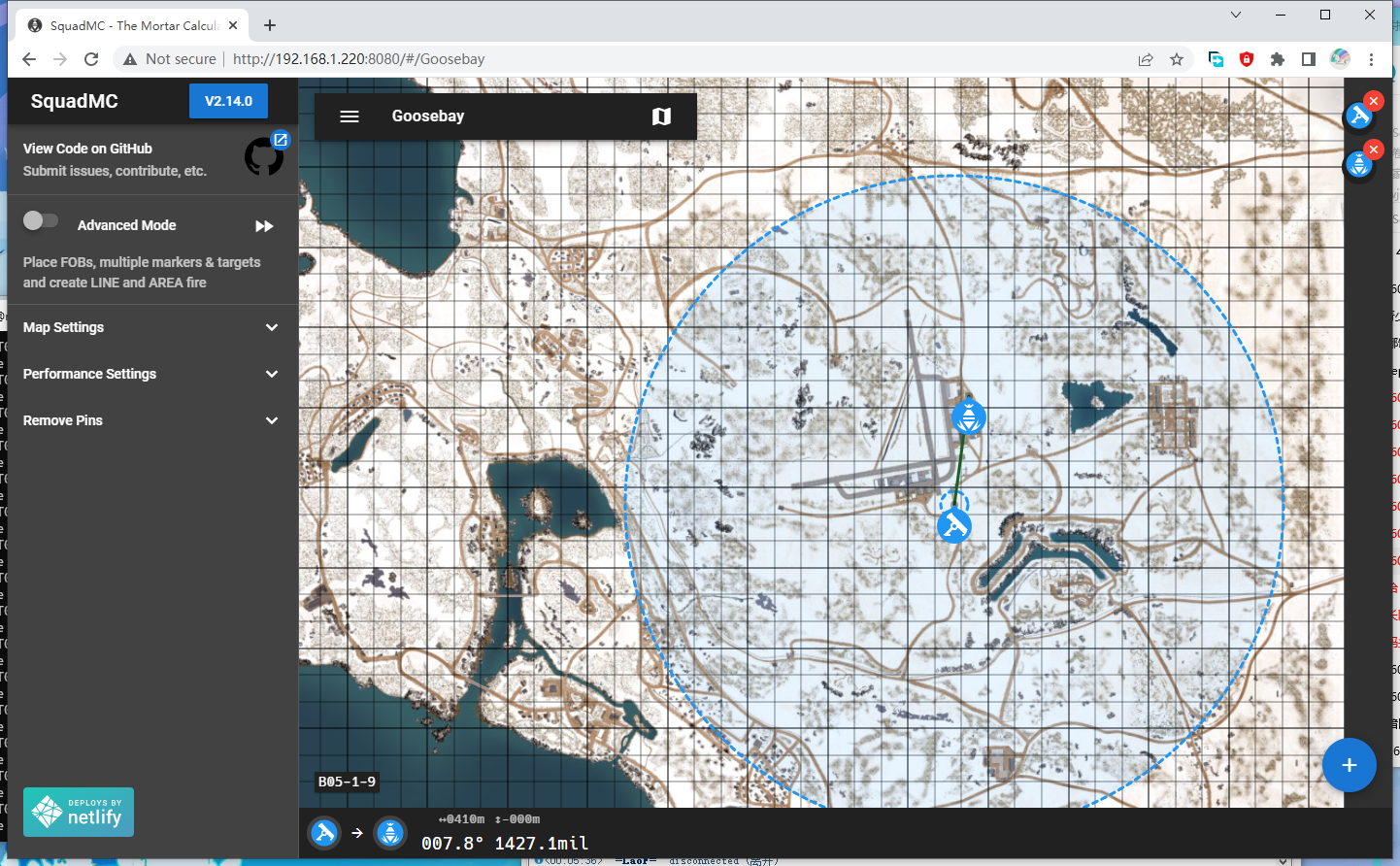Open the browser profile avatar
This screenshot has height=866, width=1400.
(1340, 58)
